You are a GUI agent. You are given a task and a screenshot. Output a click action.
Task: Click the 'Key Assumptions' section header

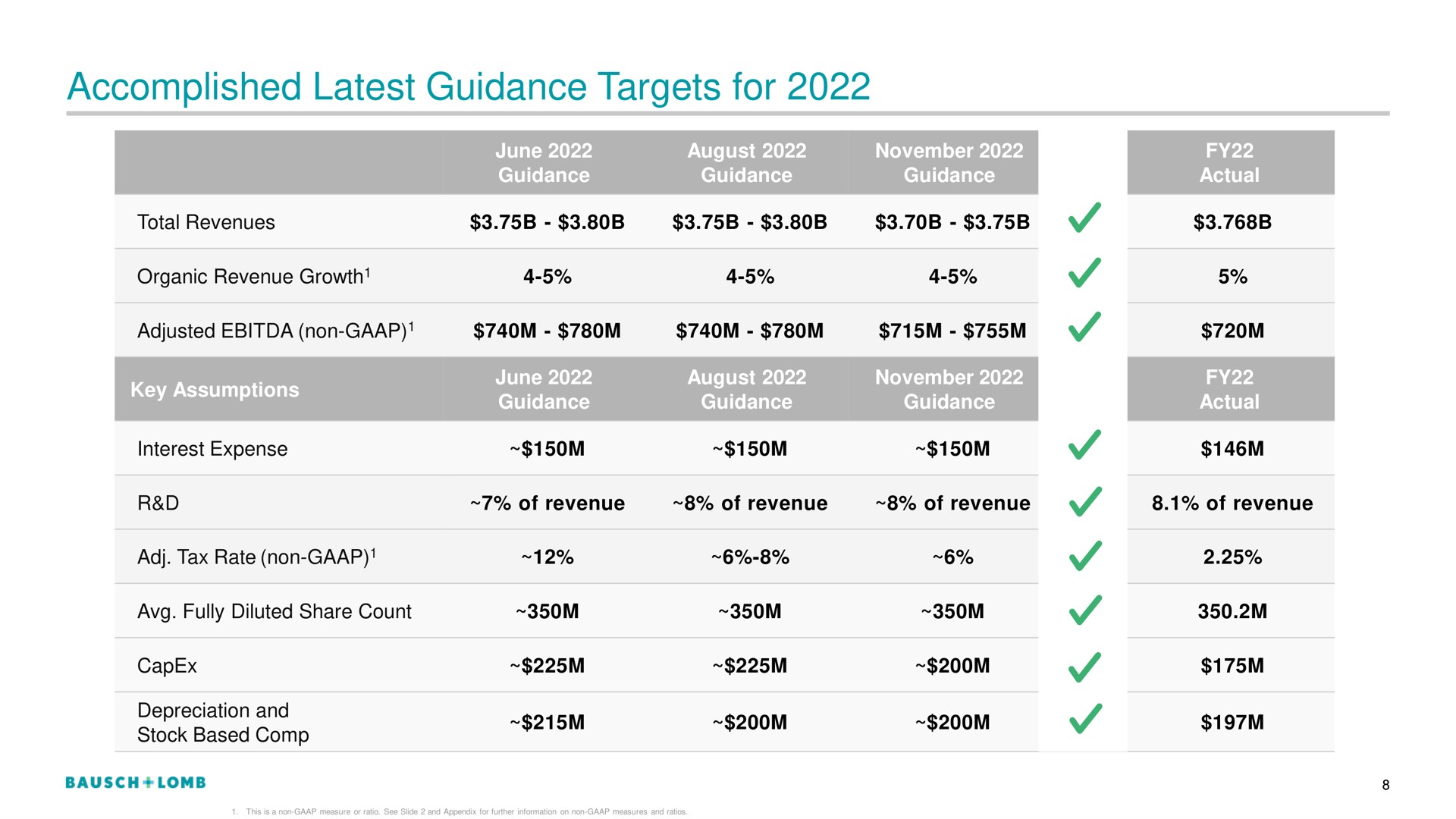215,390
